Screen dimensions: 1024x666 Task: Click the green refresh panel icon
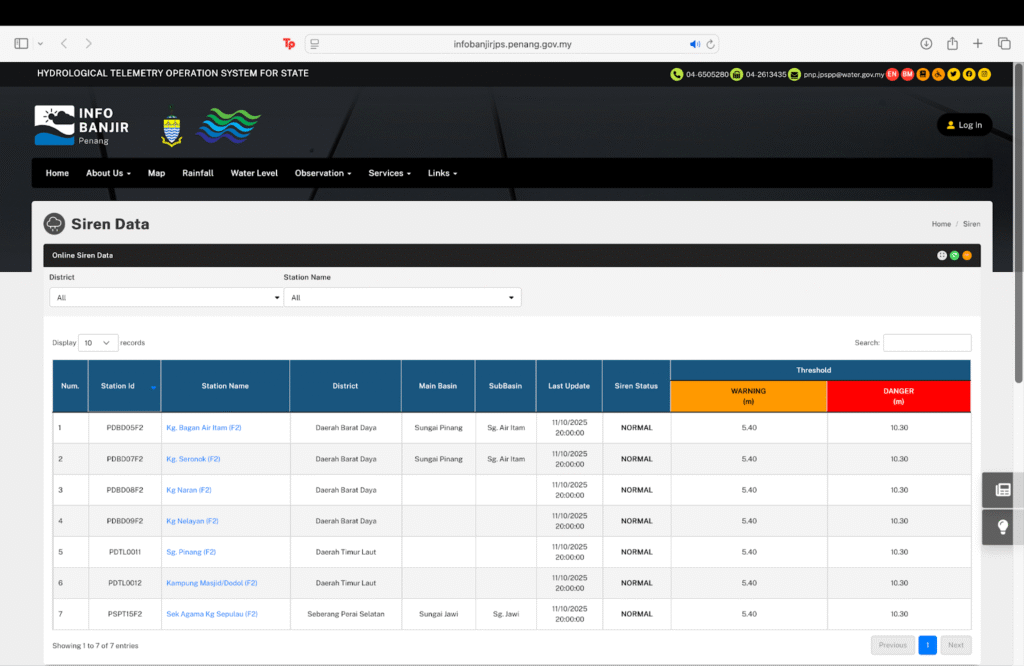tap(954, 255)
